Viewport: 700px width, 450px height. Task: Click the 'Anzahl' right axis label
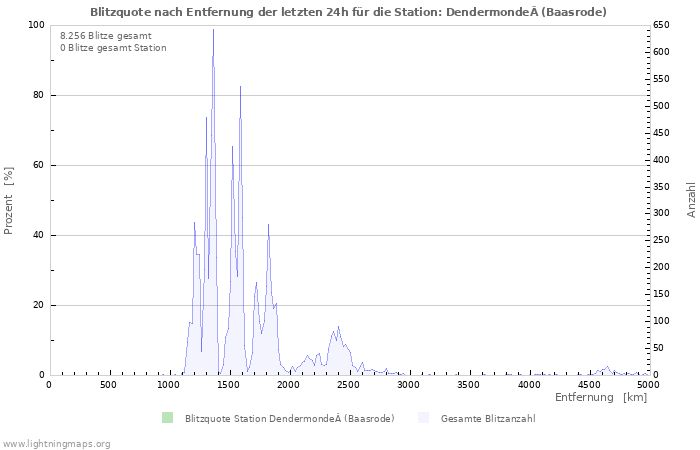tap(691, 200)
